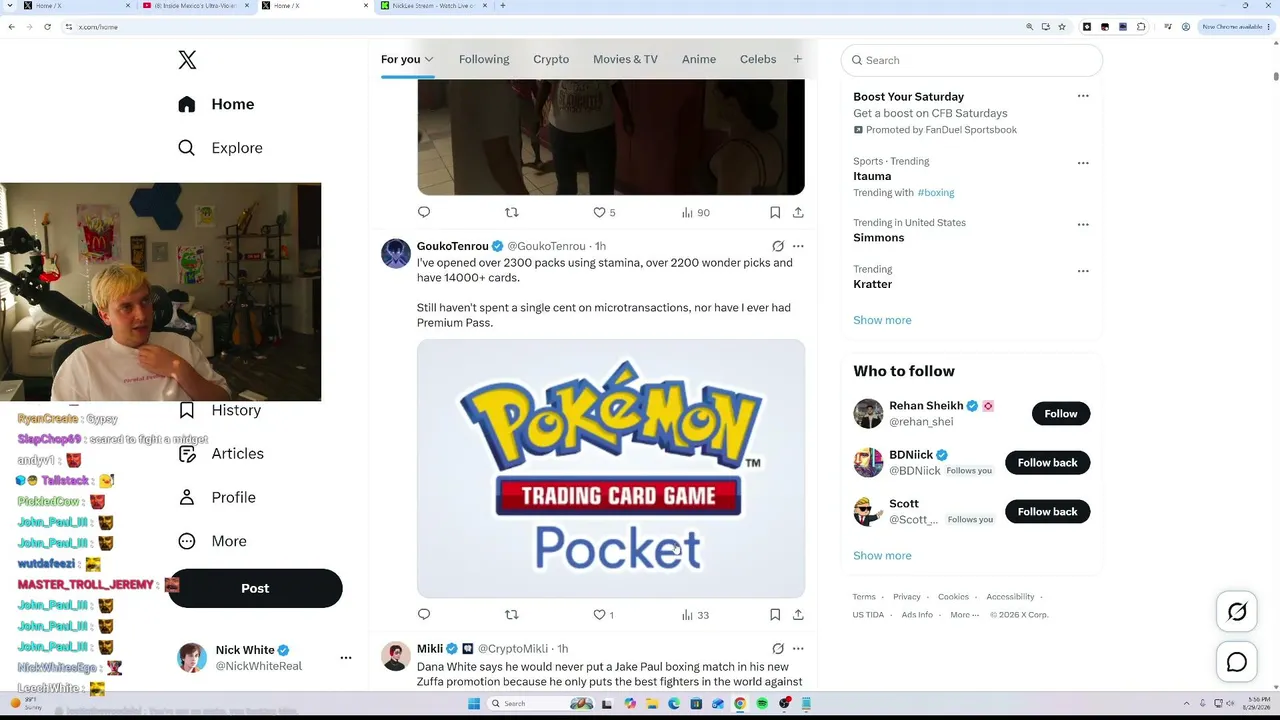1280x720 pixels.
Task: Open the GoukoTenrou profile name
Action: tap(453, 246)
